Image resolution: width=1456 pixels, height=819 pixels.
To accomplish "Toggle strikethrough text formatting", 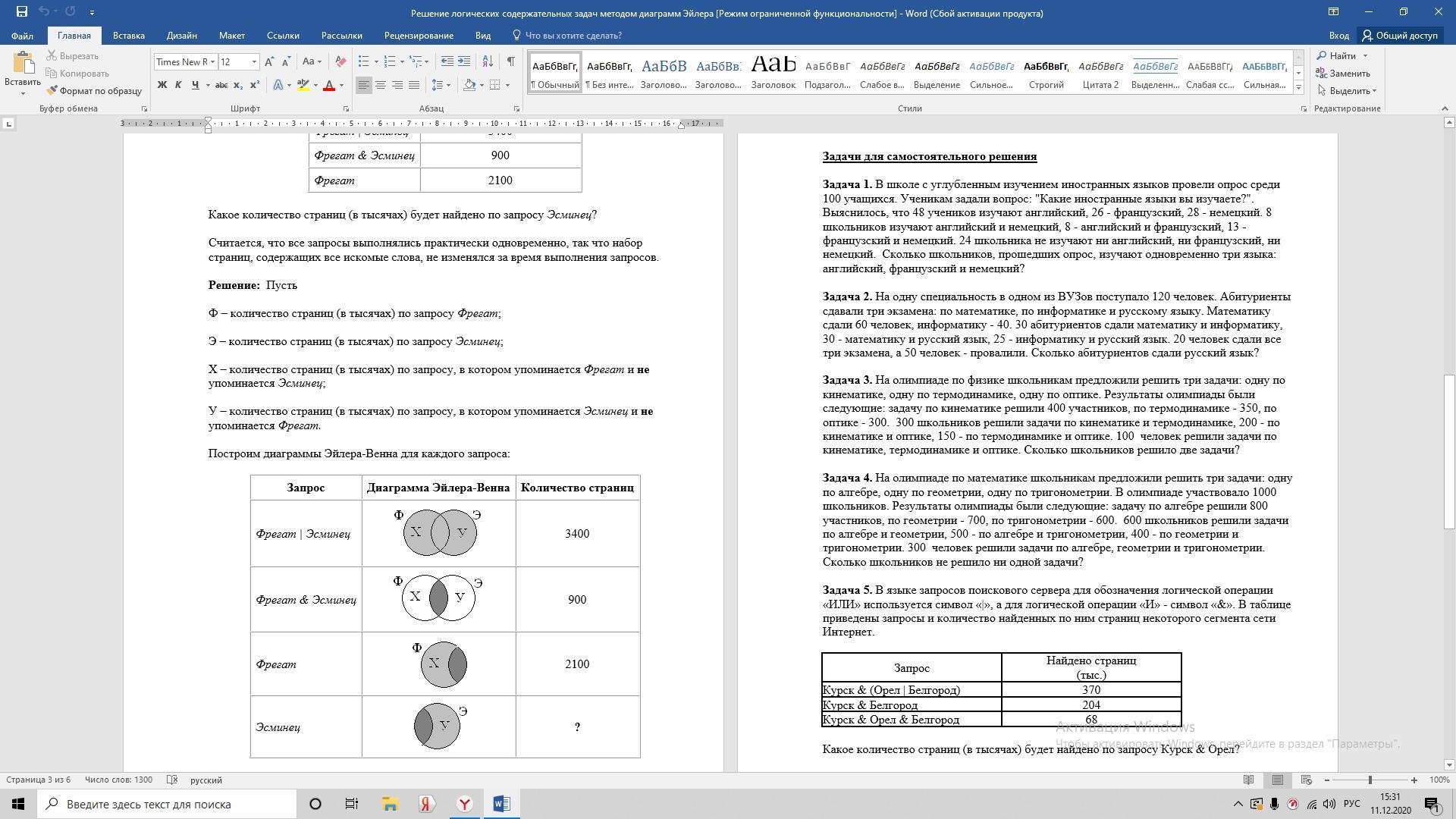I will point(221,85).
